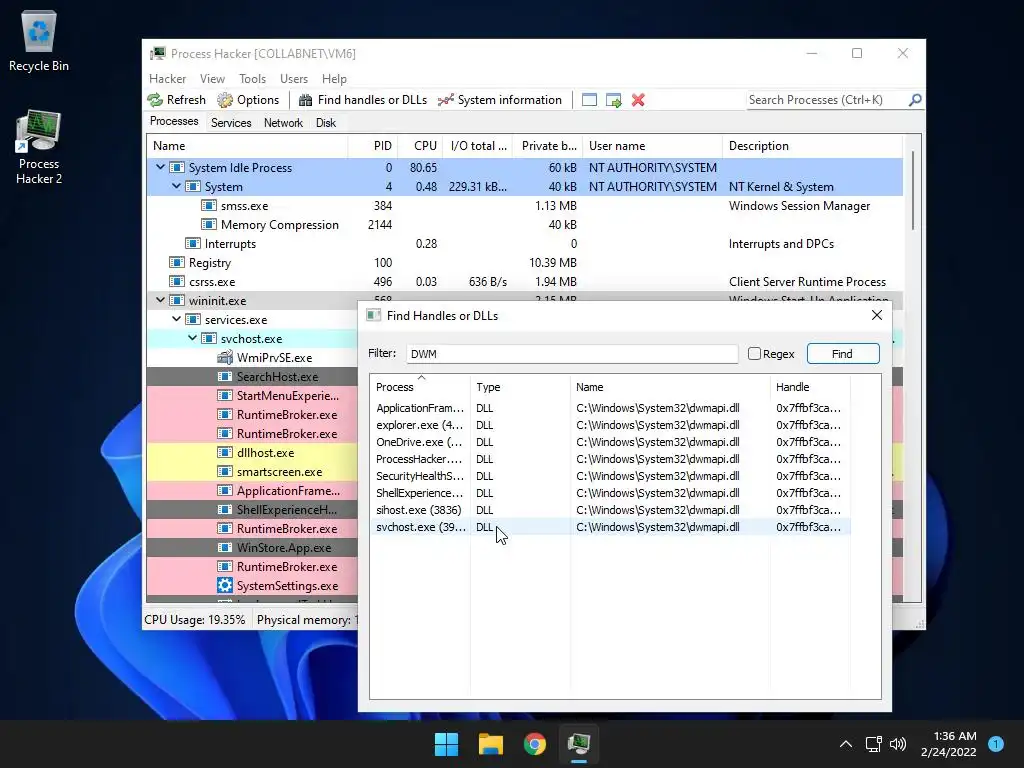Click Process Hacker taskbar icon
This screenshot has width=1024, height=768.
pyautogui.click(x=579, y=744)
